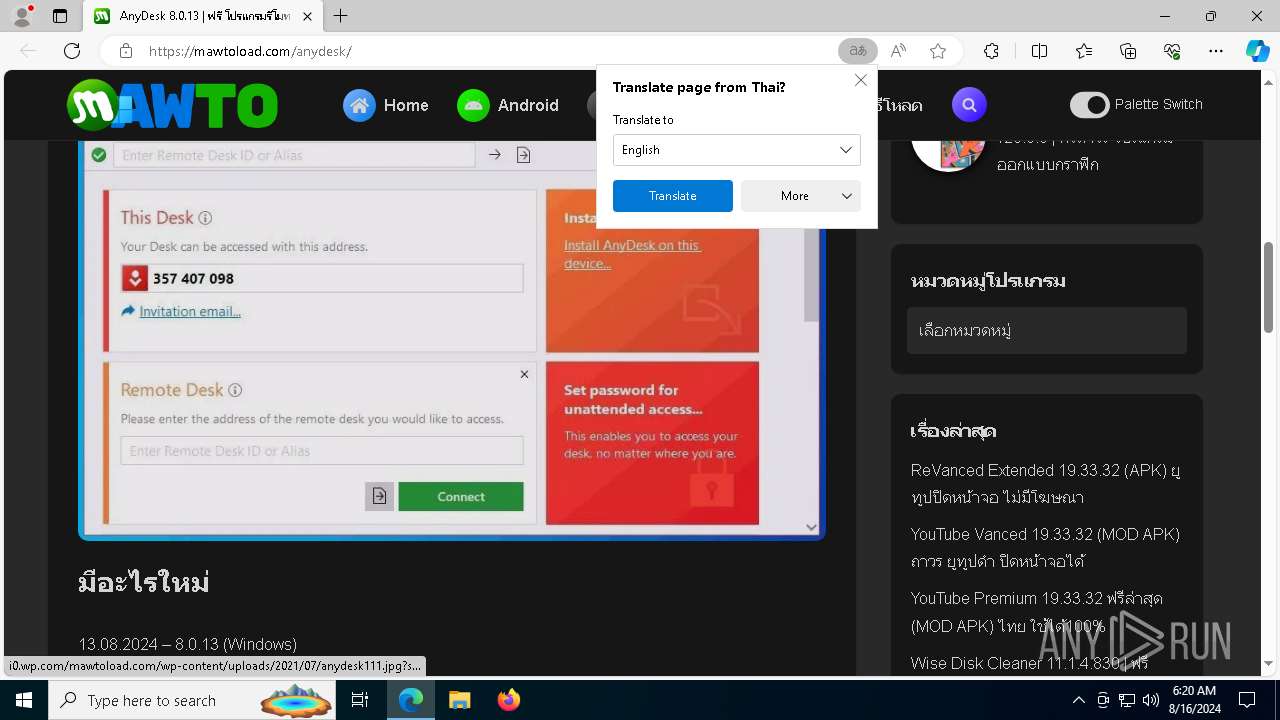
Task: Click the page vertical scrollbar thumb
Action: 1269,287
